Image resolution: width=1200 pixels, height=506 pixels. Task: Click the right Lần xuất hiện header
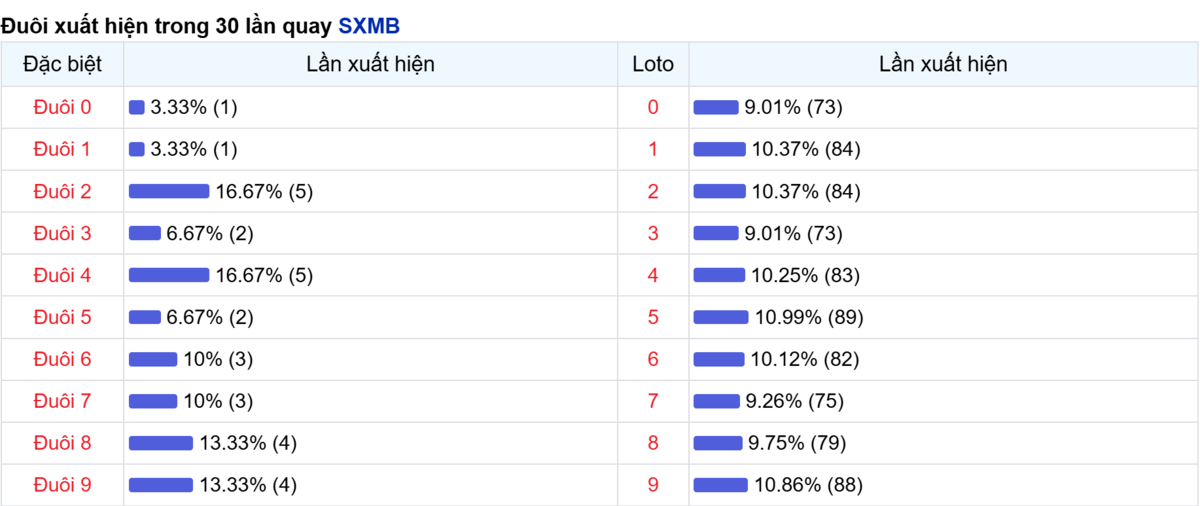[x=943, y=64]
